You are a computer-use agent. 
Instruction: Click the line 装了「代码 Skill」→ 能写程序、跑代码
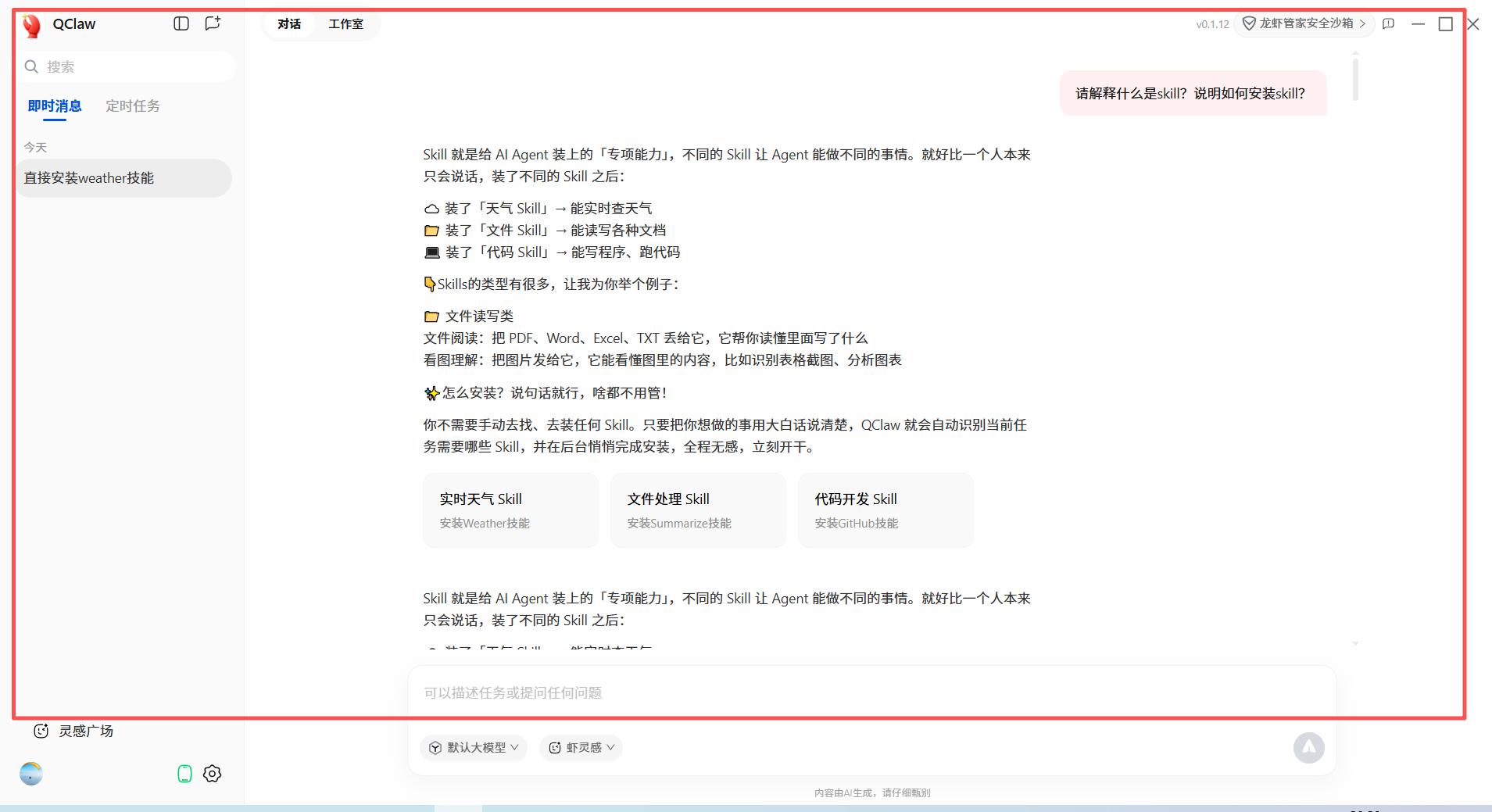552,252
